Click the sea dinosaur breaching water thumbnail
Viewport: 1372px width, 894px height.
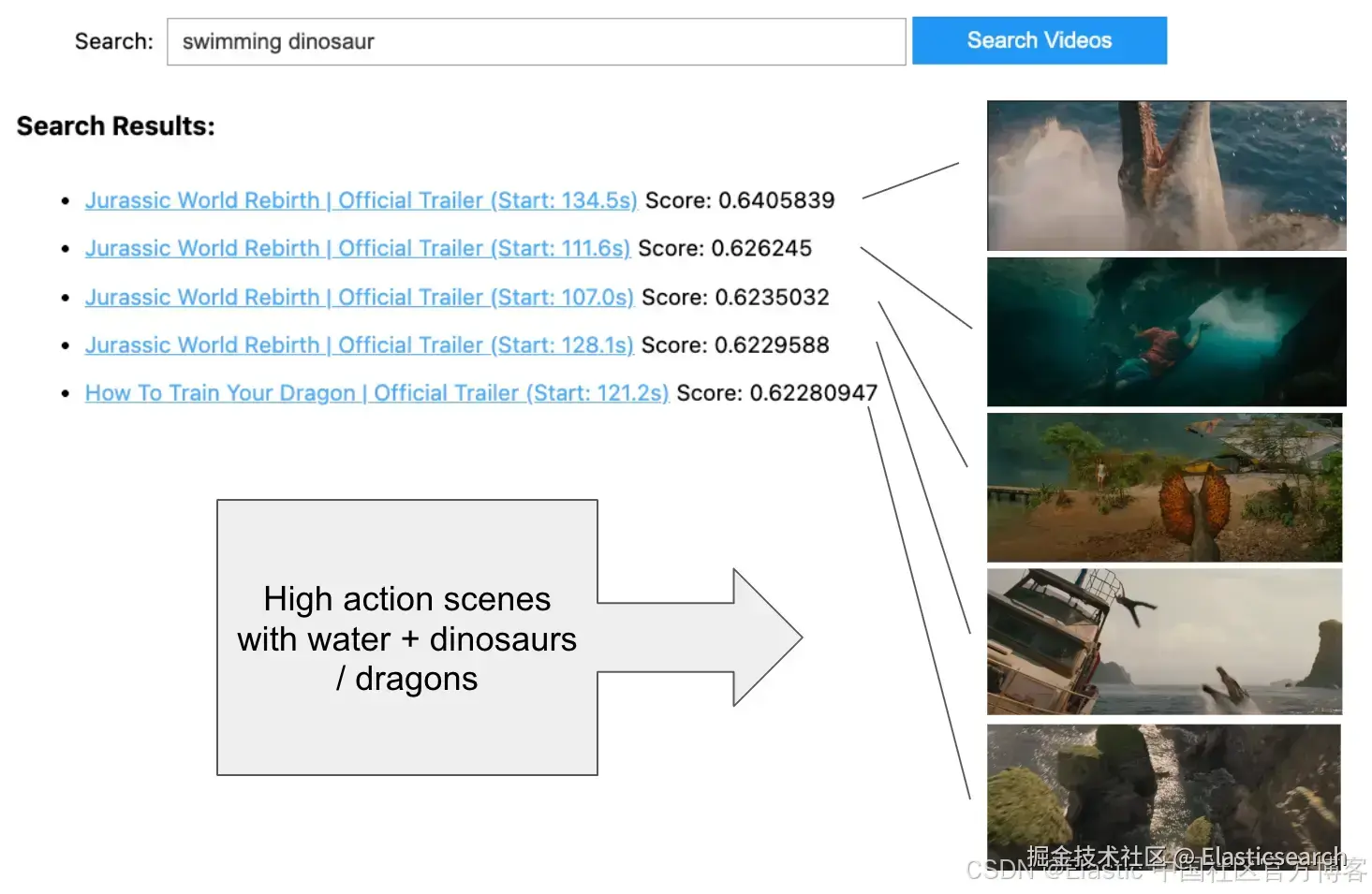[1166, 175]
